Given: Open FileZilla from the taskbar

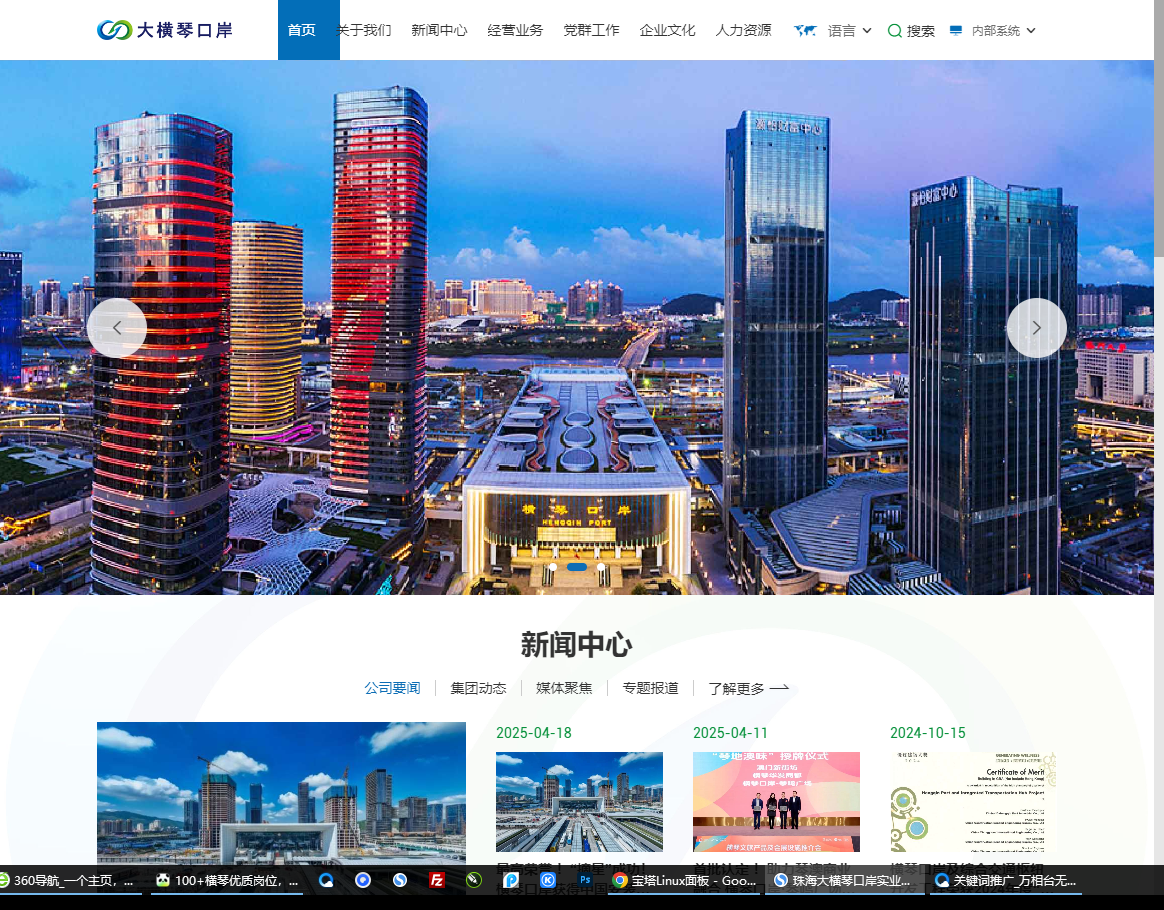Looking at the screenshot, I should (x=437, y=880).
